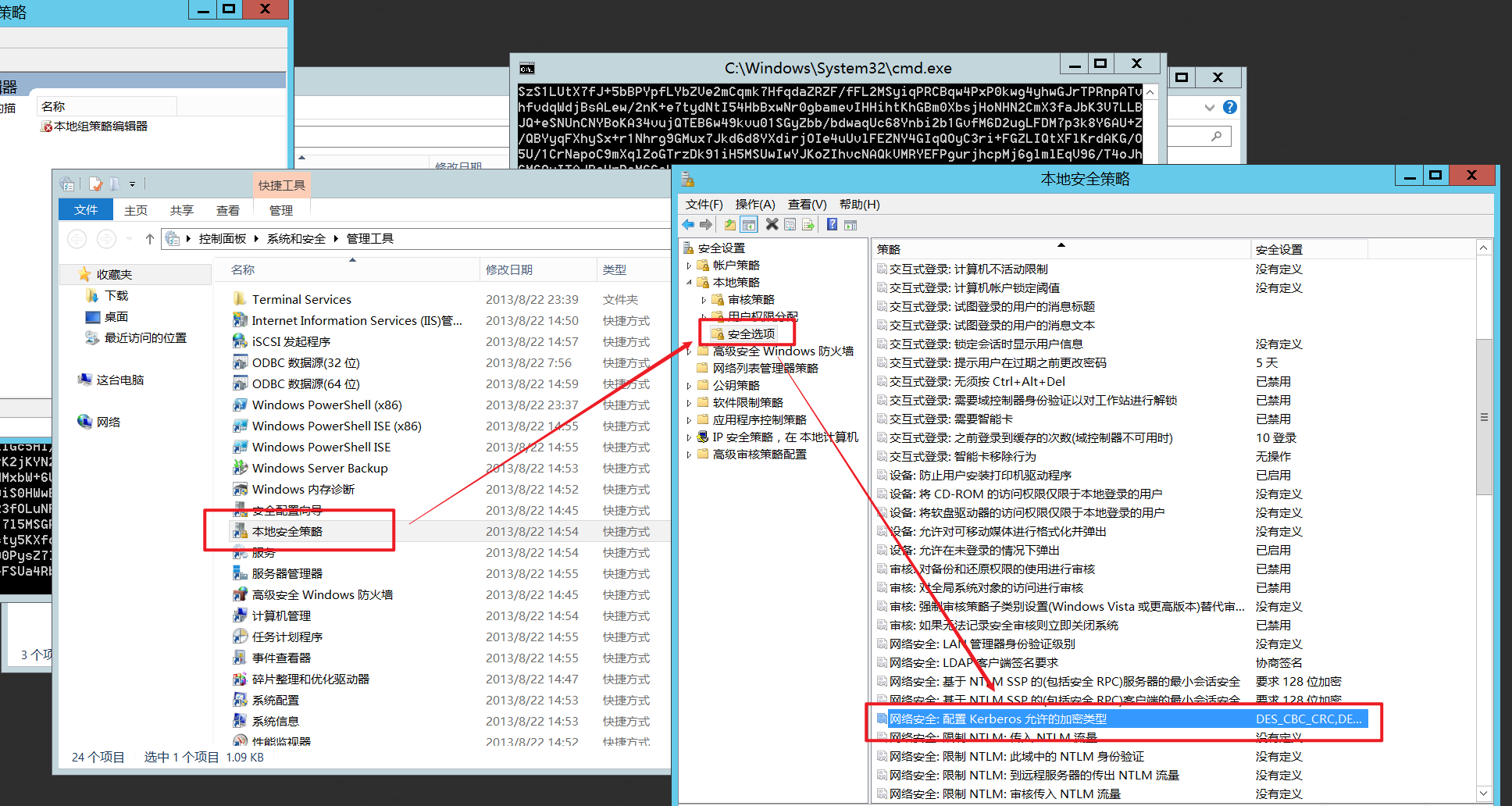Select the 网络列表管理器策略 tree node
Image resolution: width=1512 pixels, height=806 pixels.
click(765, 369)
